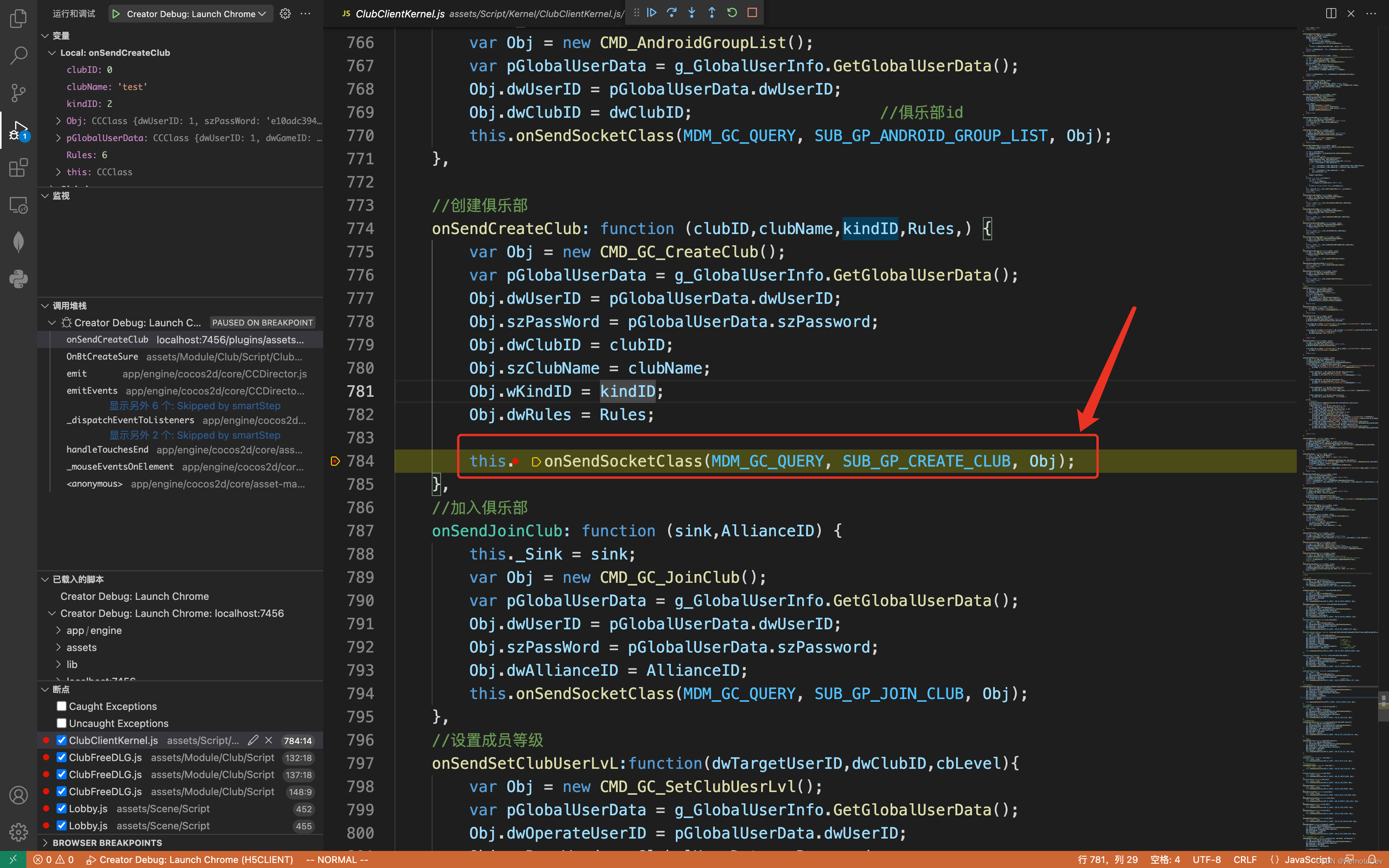Open the Run and Debug view
The width and height of the screenshot is (1389, 868).
18,130
